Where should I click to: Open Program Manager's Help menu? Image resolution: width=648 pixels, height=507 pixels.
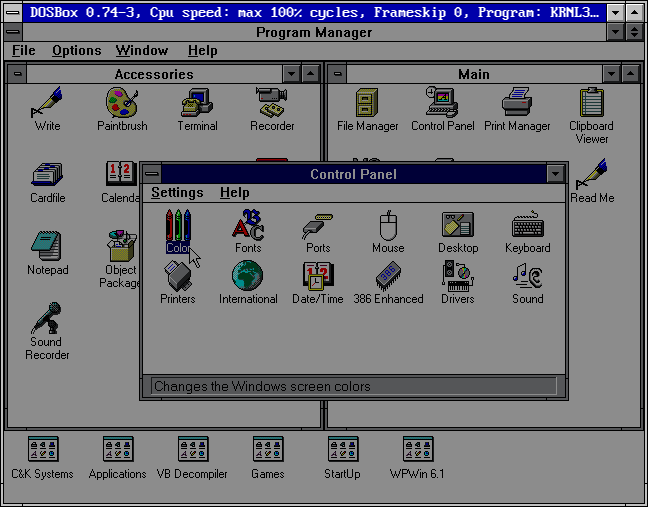coord(202,50)
